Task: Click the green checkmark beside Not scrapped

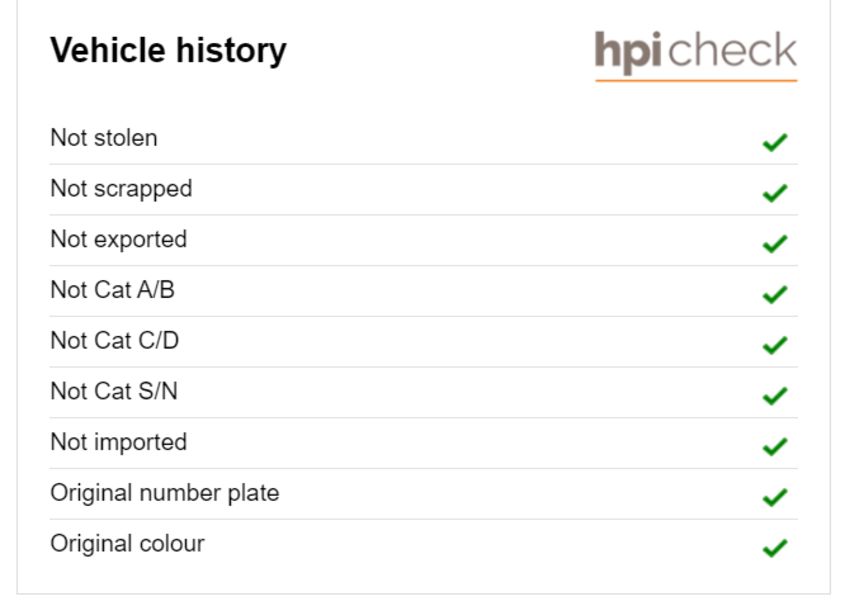Action: (775, 193)
